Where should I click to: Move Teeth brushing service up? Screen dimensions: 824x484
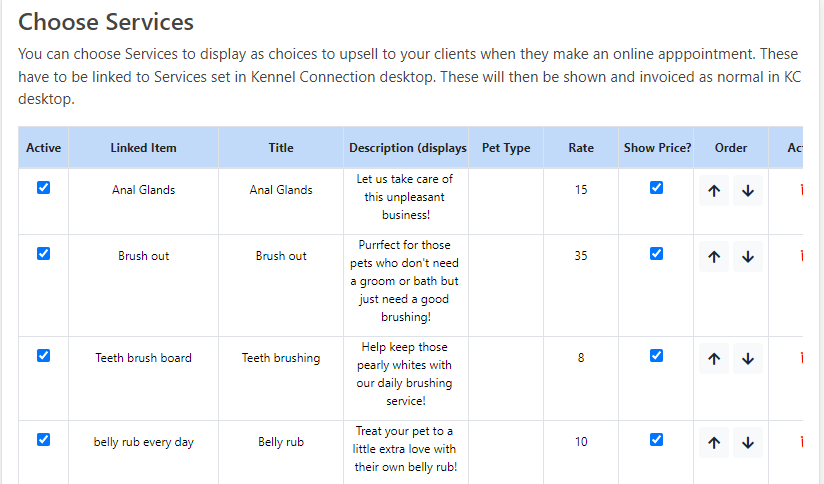tap(714, 359)
